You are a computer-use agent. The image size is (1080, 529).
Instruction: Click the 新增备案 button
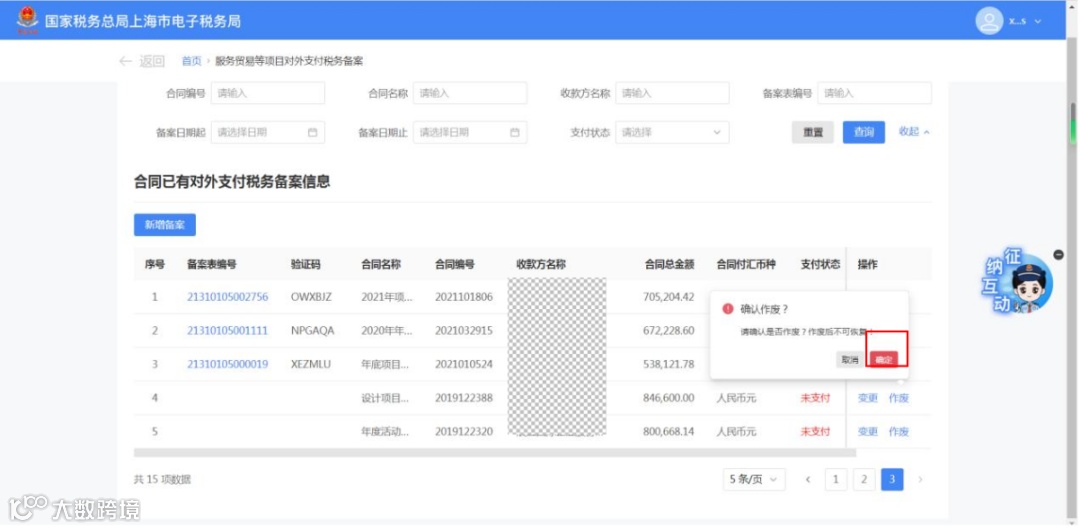point(165,225)
